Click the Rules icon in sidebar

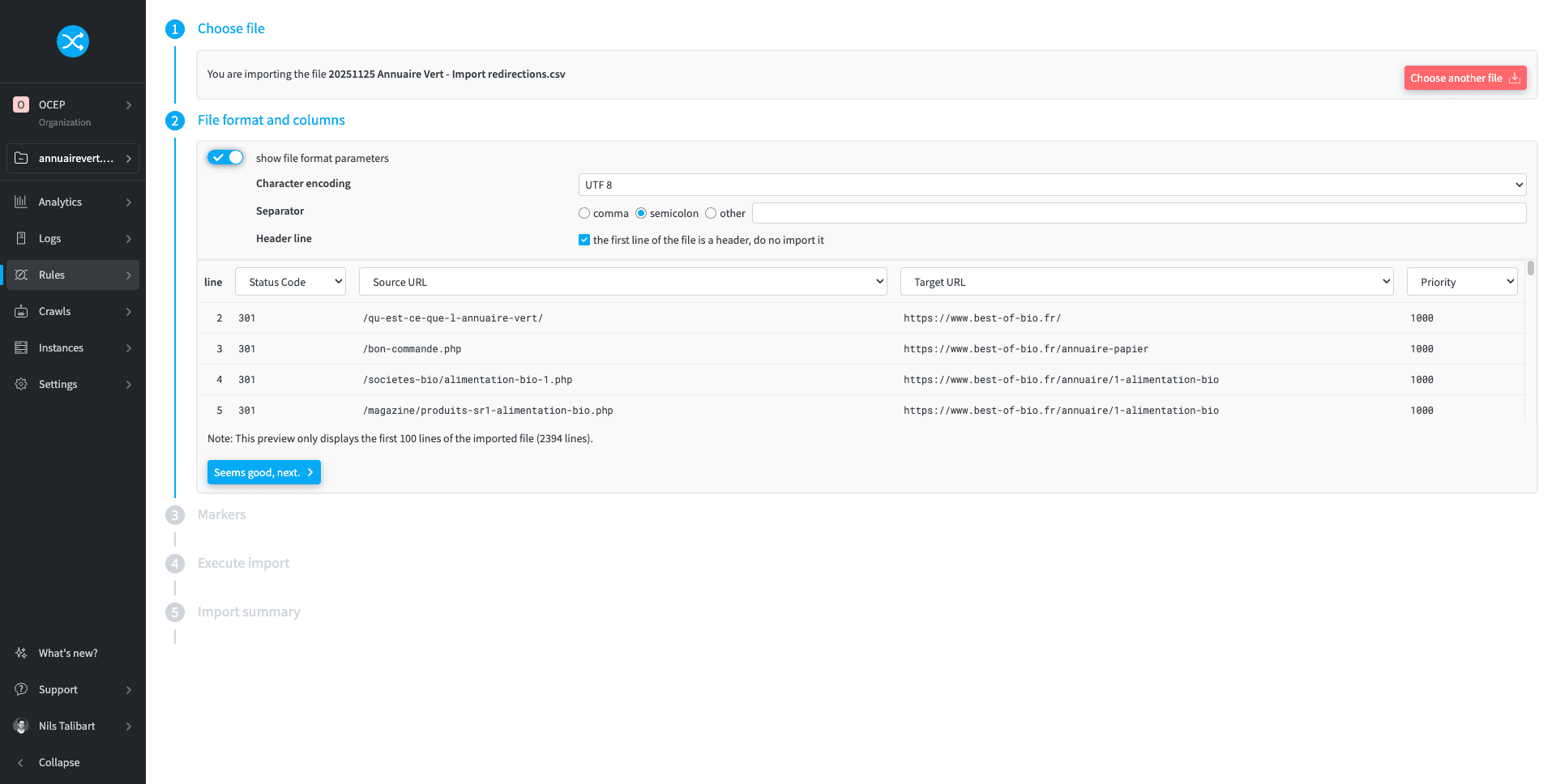[x=21, y=275]
